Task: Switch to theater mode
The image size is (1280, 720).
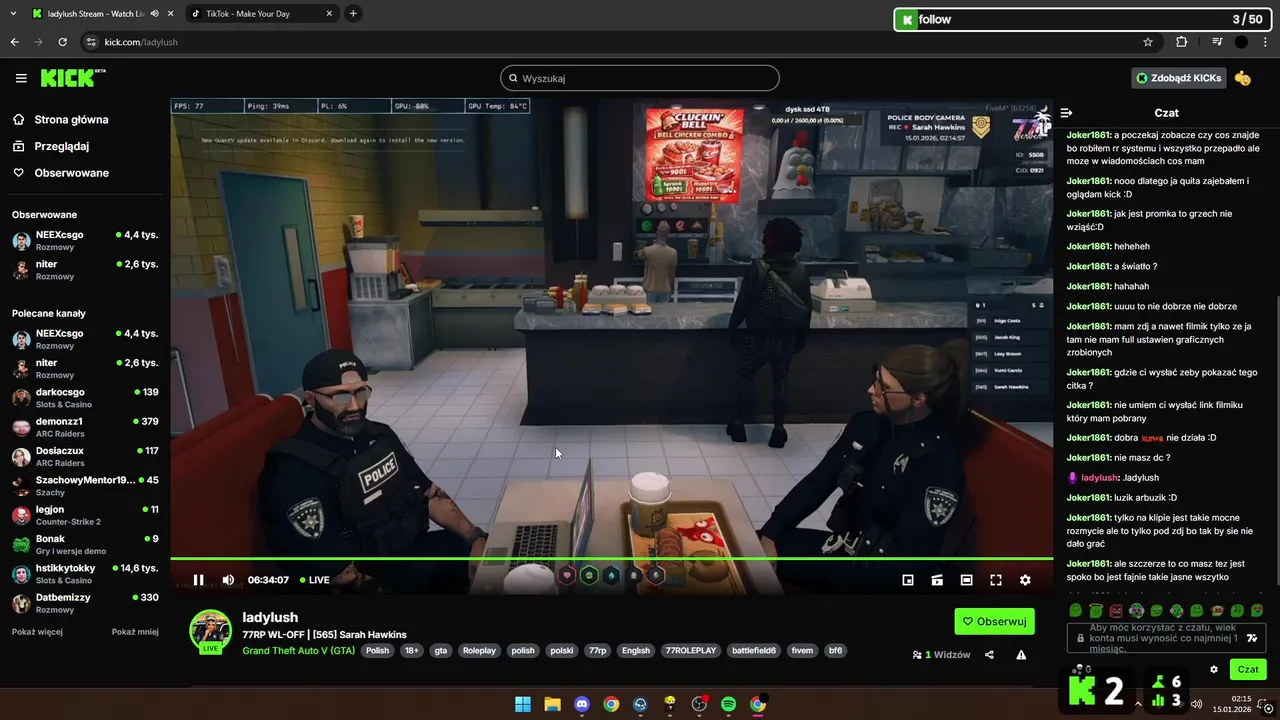Action: pos(966,580)
